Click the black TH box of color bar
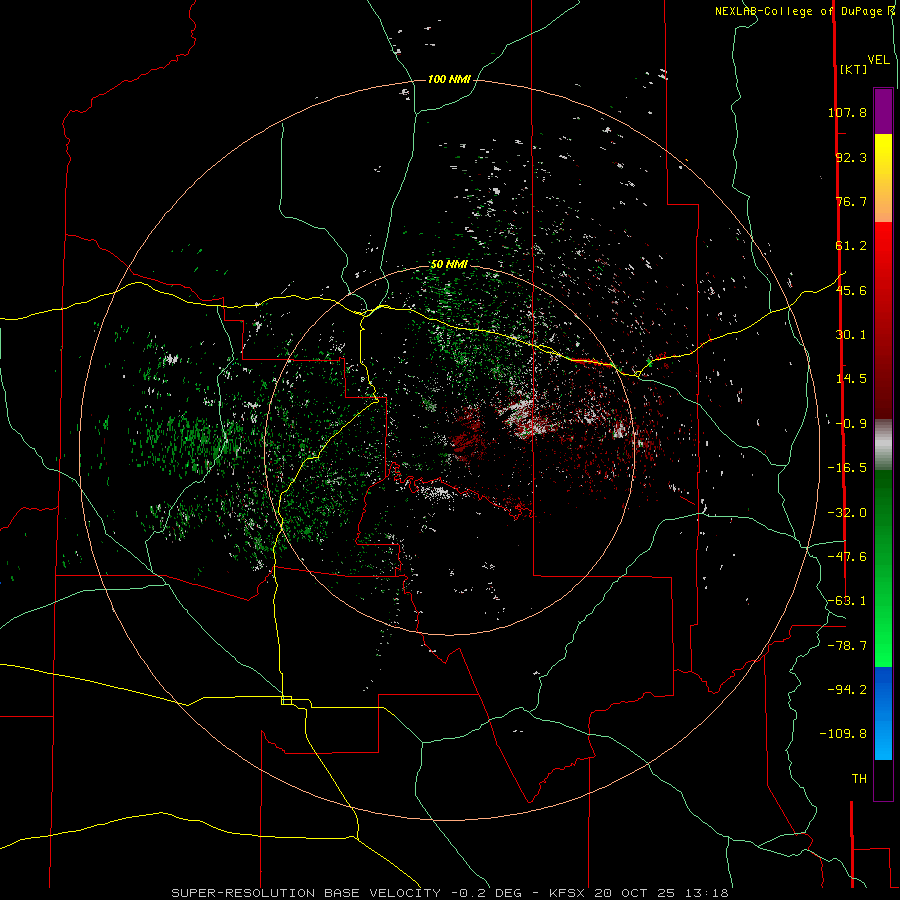The image size is (900, 900). pyautogui.click(x=883, y=780)
